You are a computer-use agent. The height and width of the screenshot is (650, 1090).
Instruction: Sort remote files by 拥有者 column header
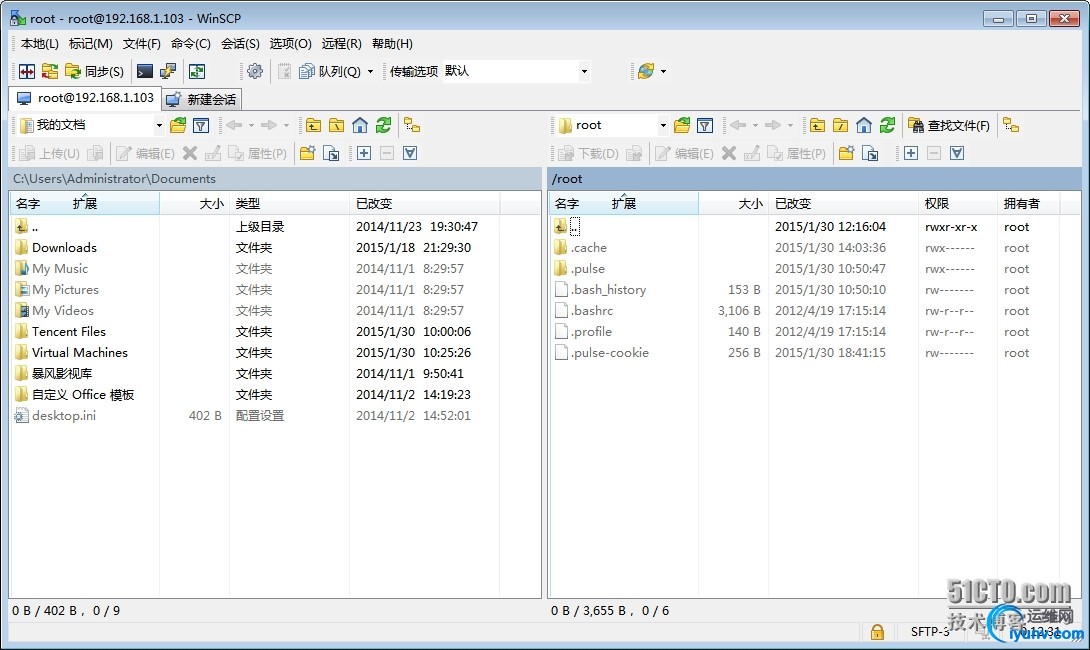(1028, 203)
